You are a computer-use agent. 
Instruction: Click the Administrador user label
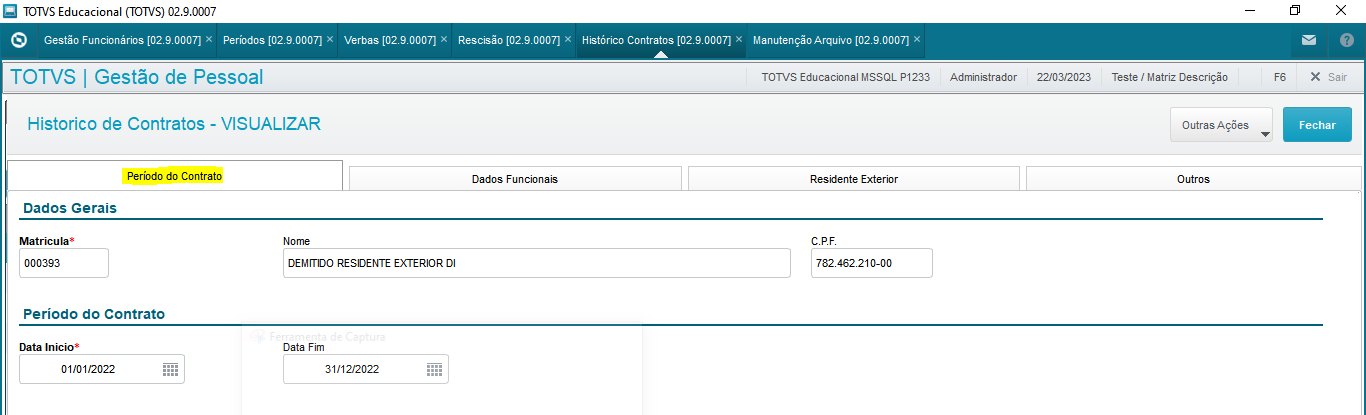pos(983,77)
